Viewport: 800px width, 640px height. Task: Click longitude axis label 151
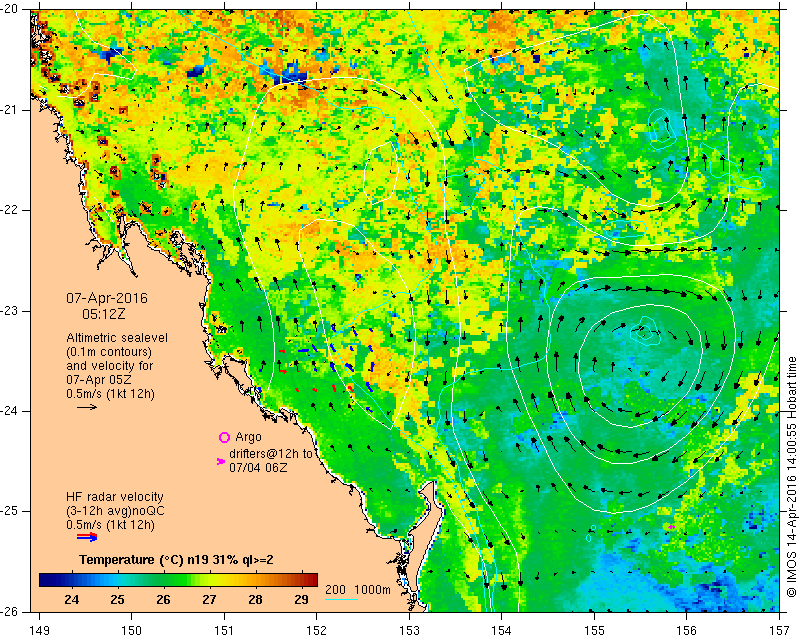coord(224,630)
